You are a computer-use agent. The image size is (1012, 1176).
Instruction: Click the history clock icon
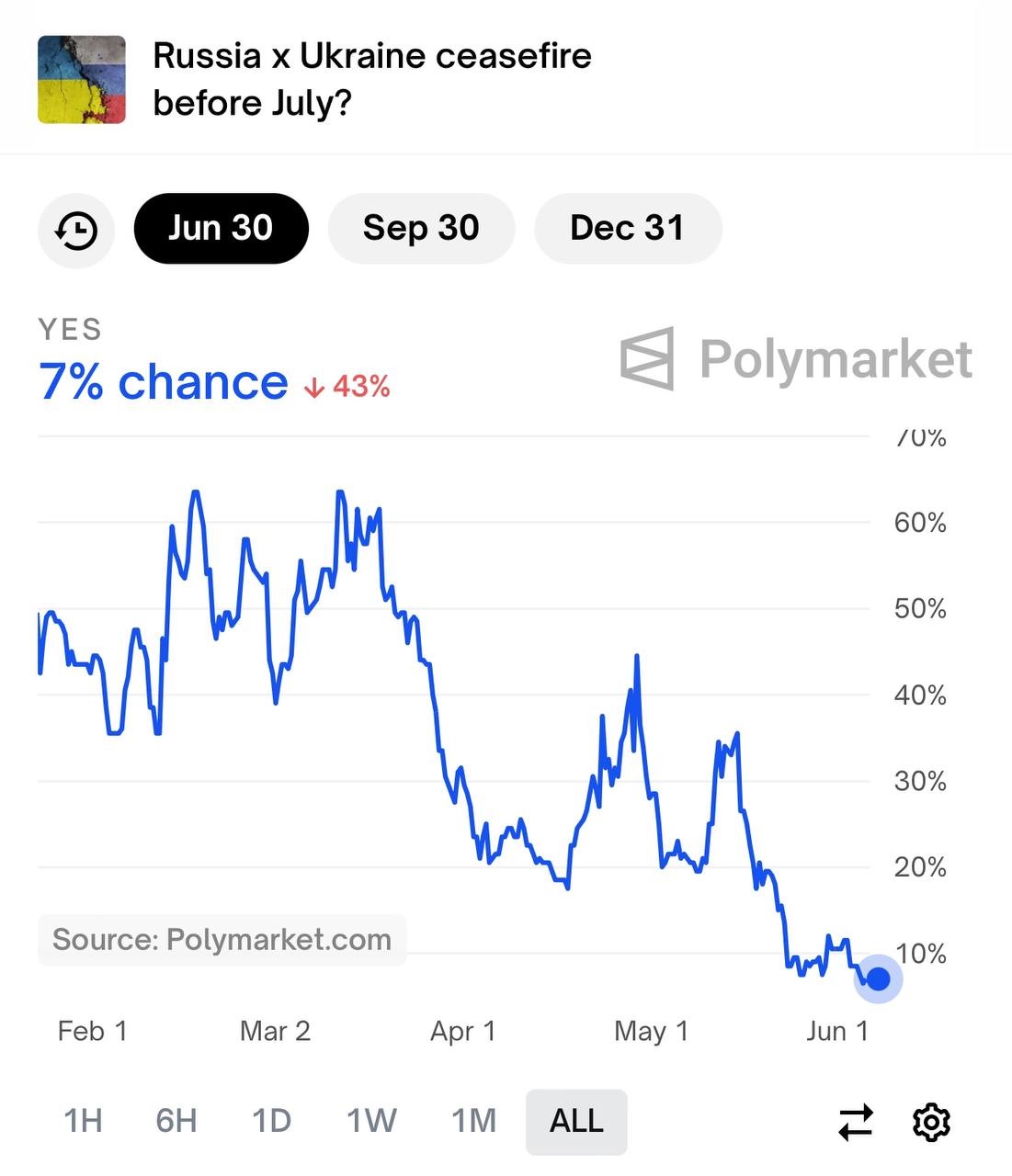pos(76,230)
